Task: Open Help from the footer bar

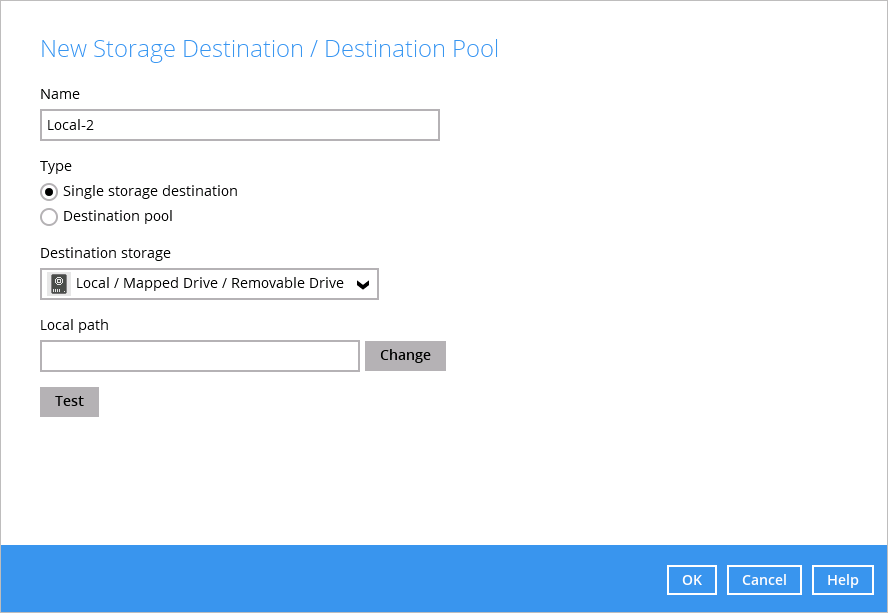Action: (x=842, y=580)
